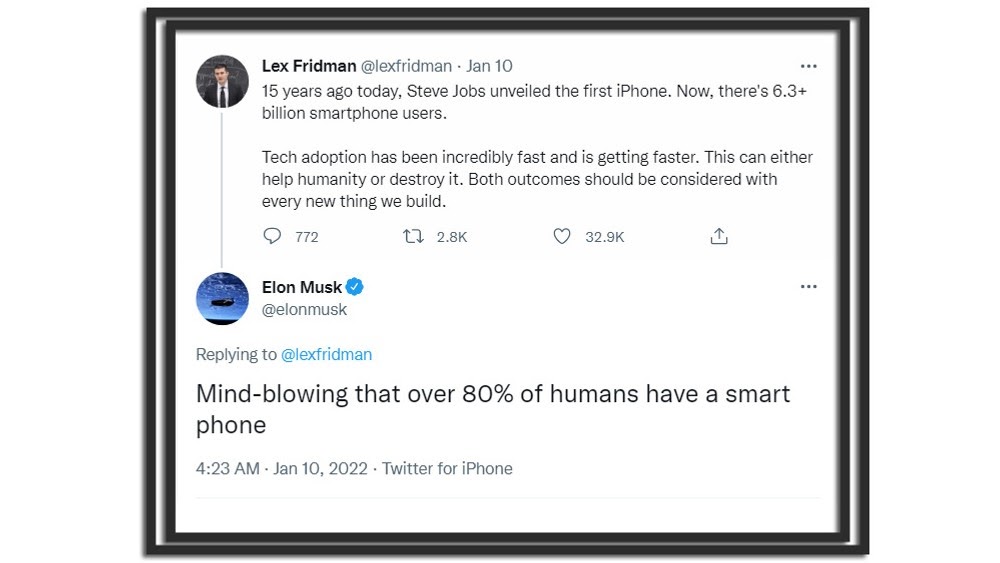Click the Elon Musk display name

[302, 287]
